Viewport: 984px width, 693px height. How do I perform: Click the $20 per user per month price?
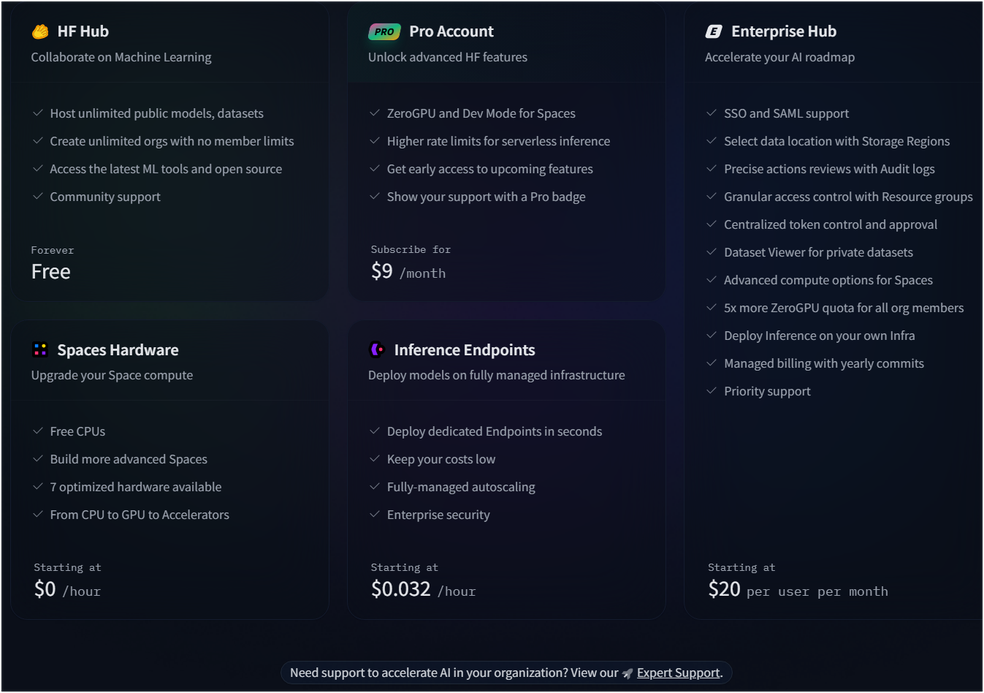tap(797, 590)
